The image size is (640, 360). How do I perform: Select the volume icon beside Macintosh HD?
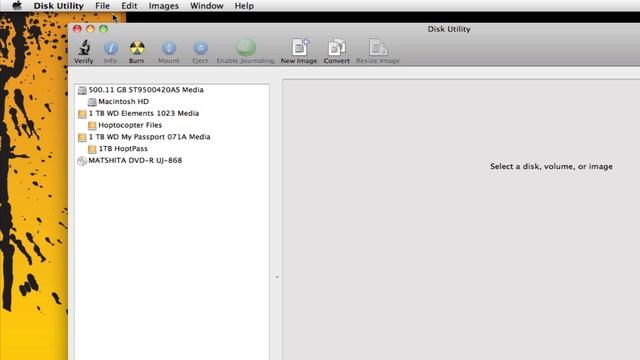click(92, 102)
